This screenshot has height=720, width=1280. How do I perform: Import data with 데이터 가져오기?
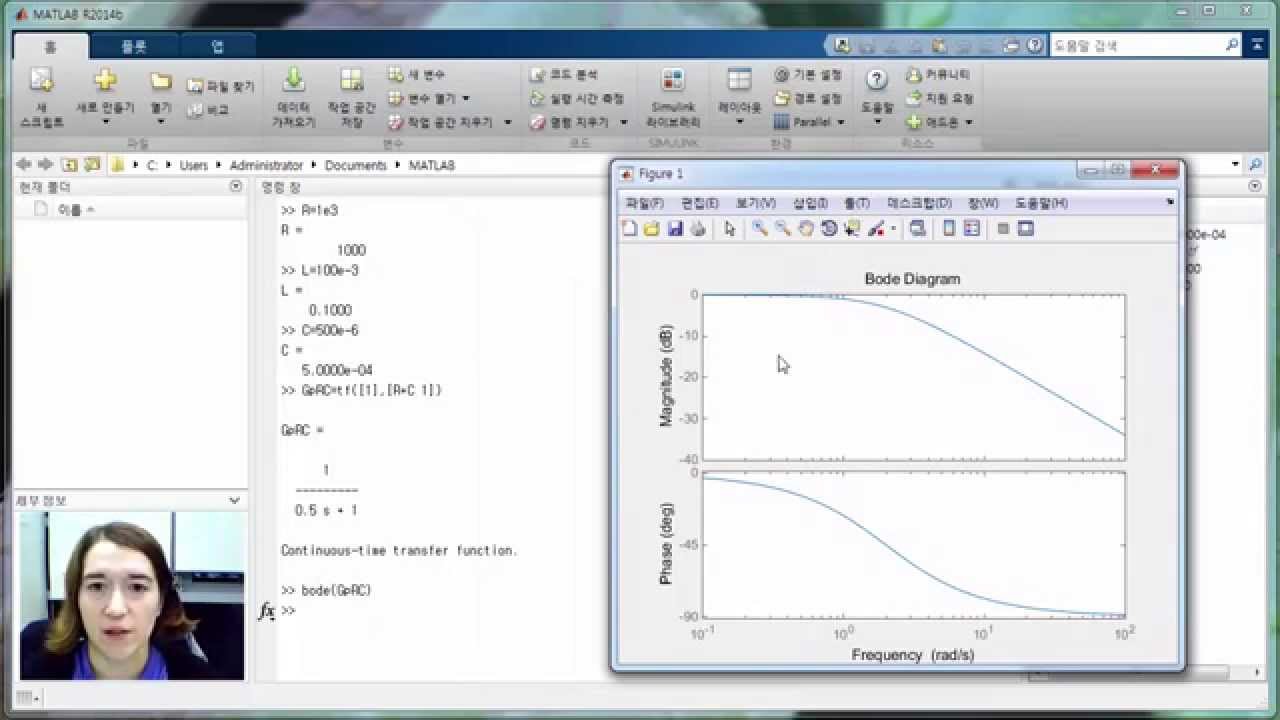(x=294, y=98)
